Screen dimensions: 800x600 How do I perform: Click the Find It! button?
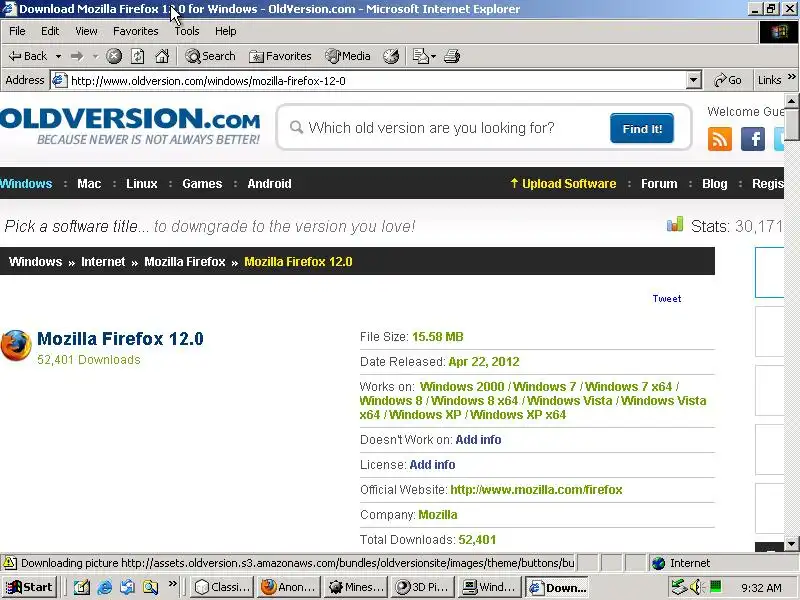click(642, 129)
